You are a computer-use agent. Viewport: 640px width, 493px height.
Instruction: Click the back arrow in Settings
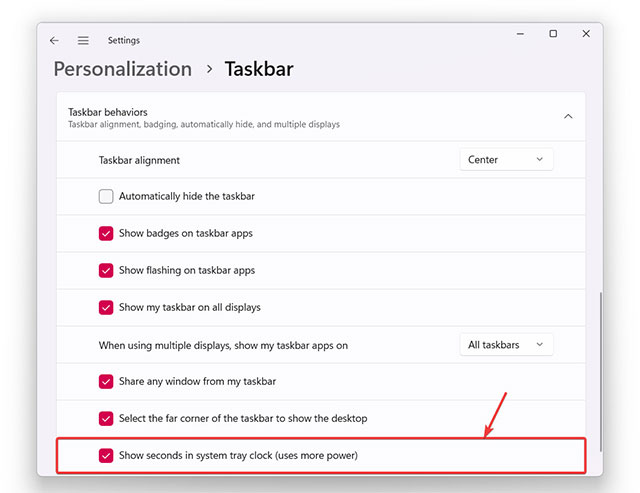(x=55, y=40)
